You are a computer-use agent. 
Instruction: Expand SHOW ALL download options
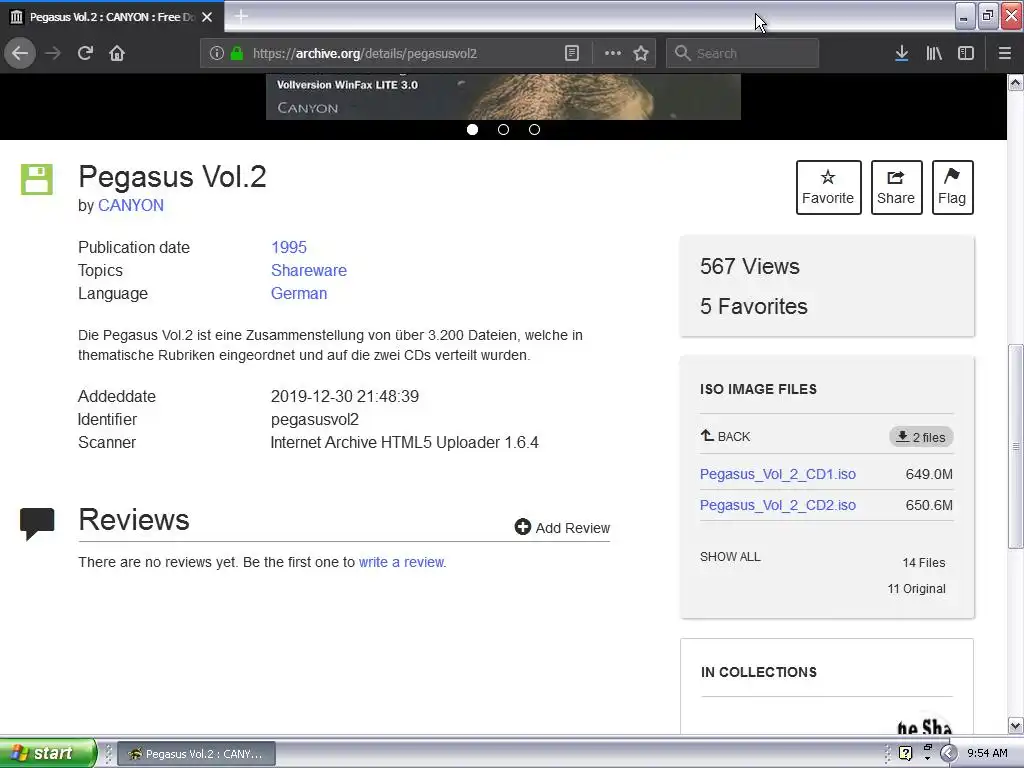[x=730, y=556]
